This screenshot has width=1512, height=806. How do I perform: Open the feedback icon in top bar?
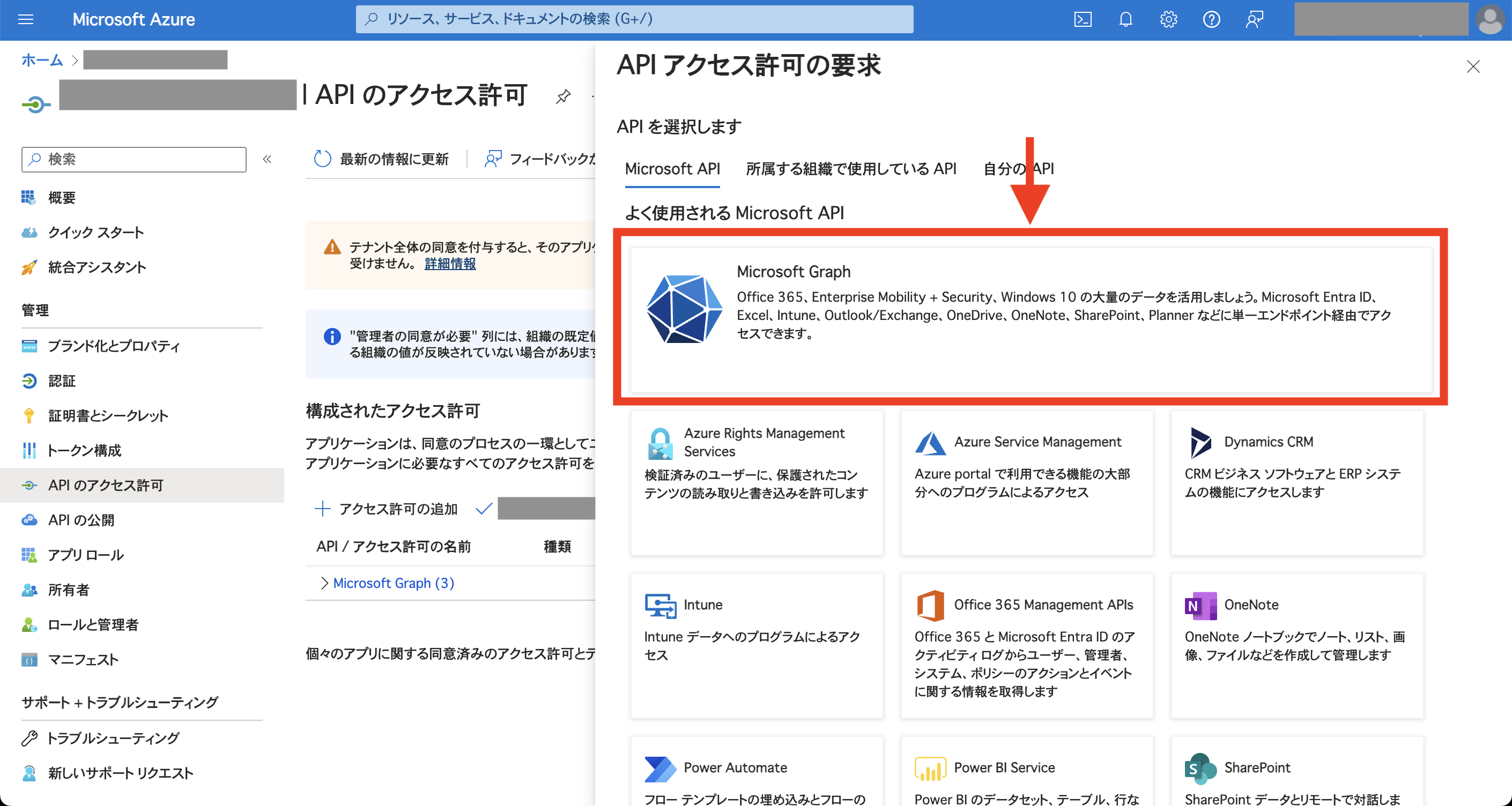coord(1254,19)
